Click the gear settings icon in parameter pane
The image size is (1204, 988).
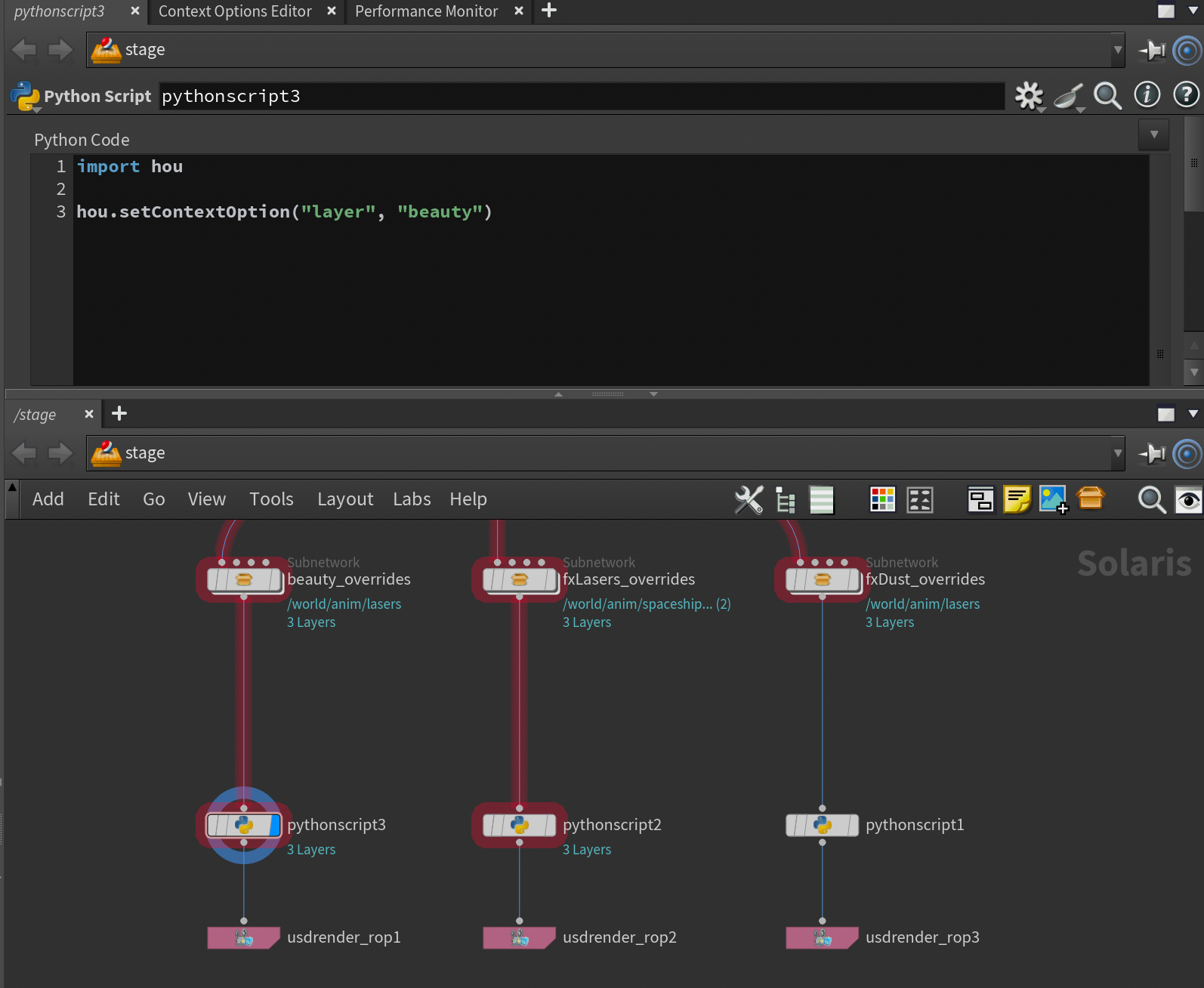tap(1028, 96)
